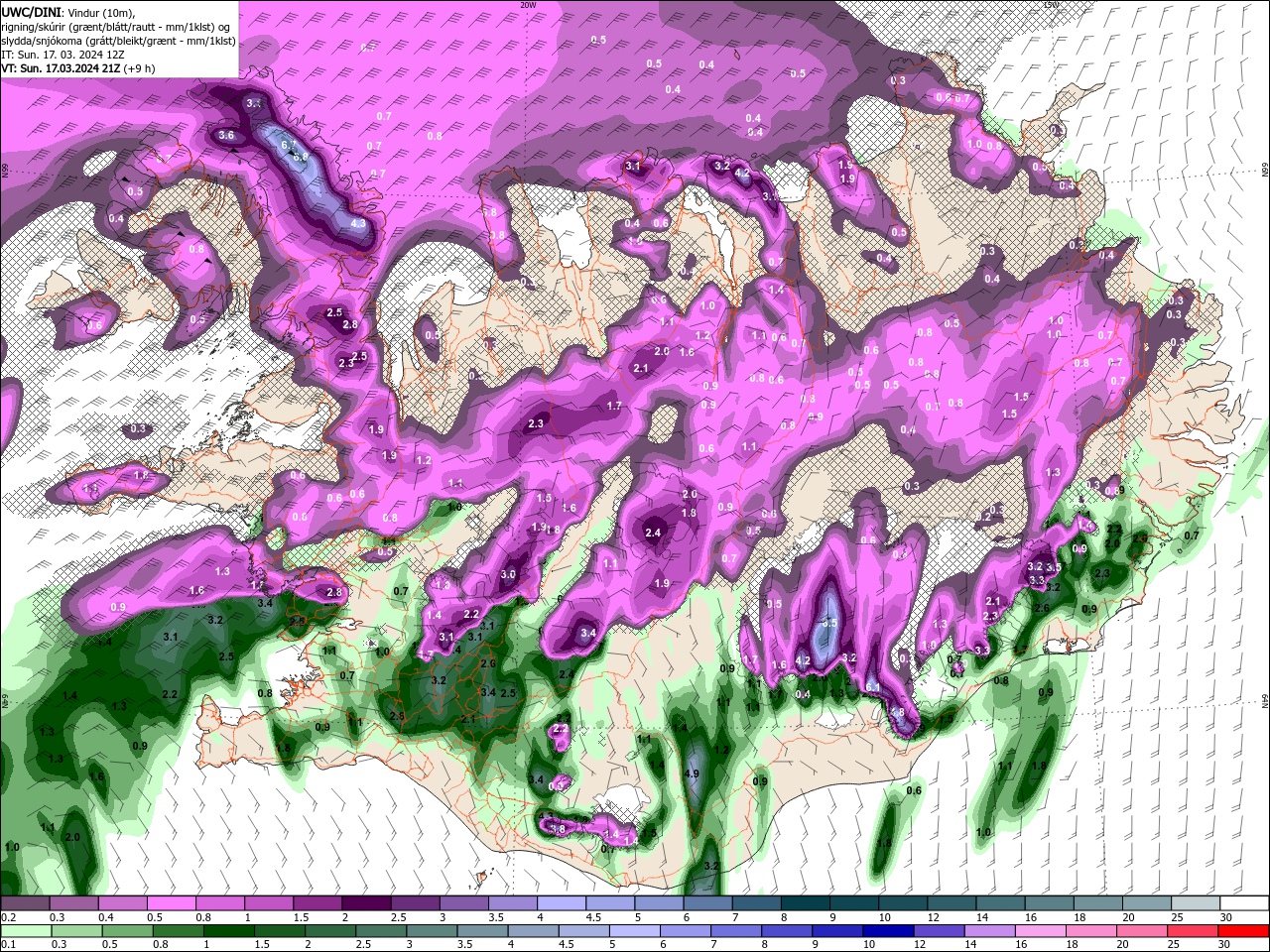Click the 4.8 value at the southeast glacier tip
The image size is (1270, 952).
pos(897,712)
